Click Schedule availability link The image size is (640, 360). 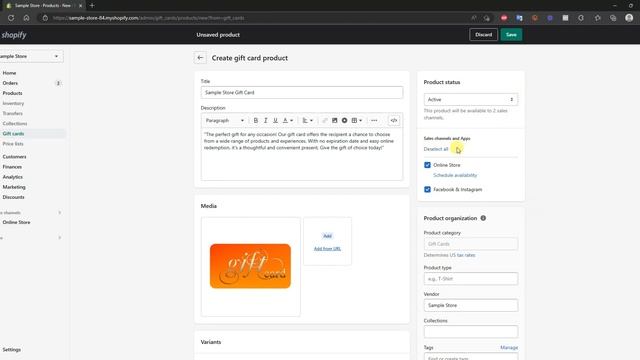(x=455, y=175)
